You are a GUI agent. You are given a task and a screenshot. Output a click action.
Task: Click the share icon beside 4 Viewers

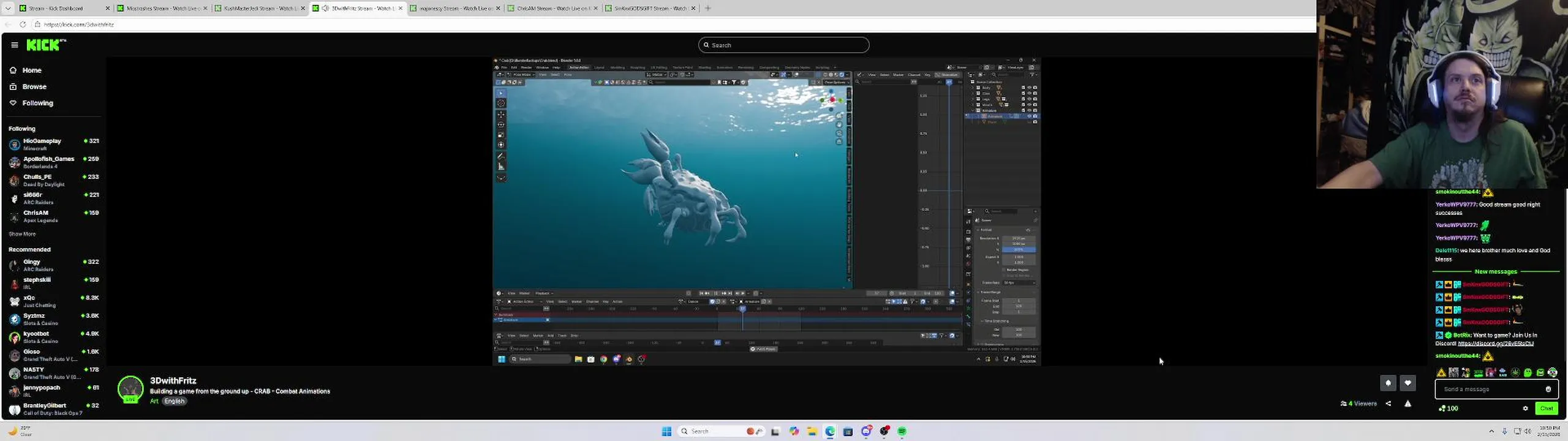coord(1389,404)
